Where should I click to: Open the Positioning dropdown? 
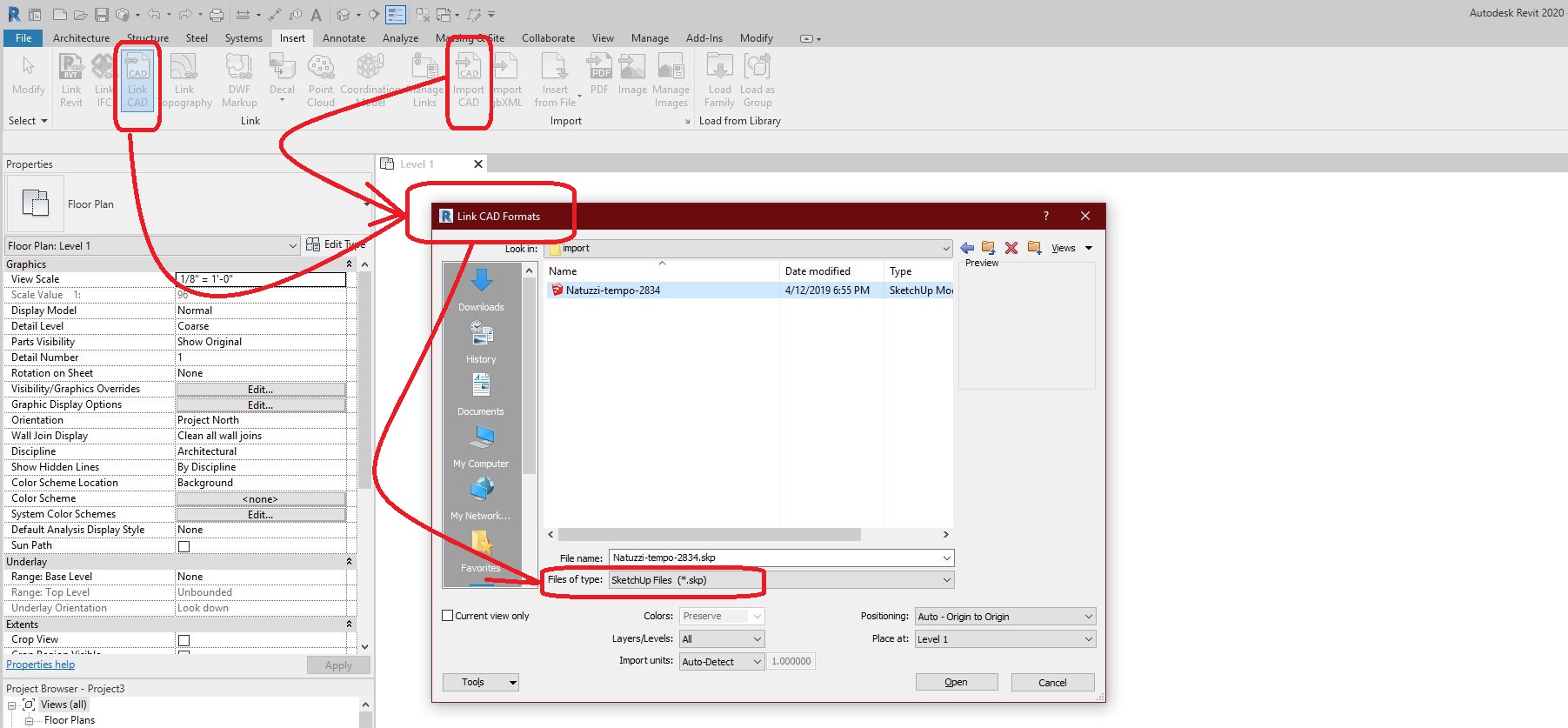pos(1005,617)
